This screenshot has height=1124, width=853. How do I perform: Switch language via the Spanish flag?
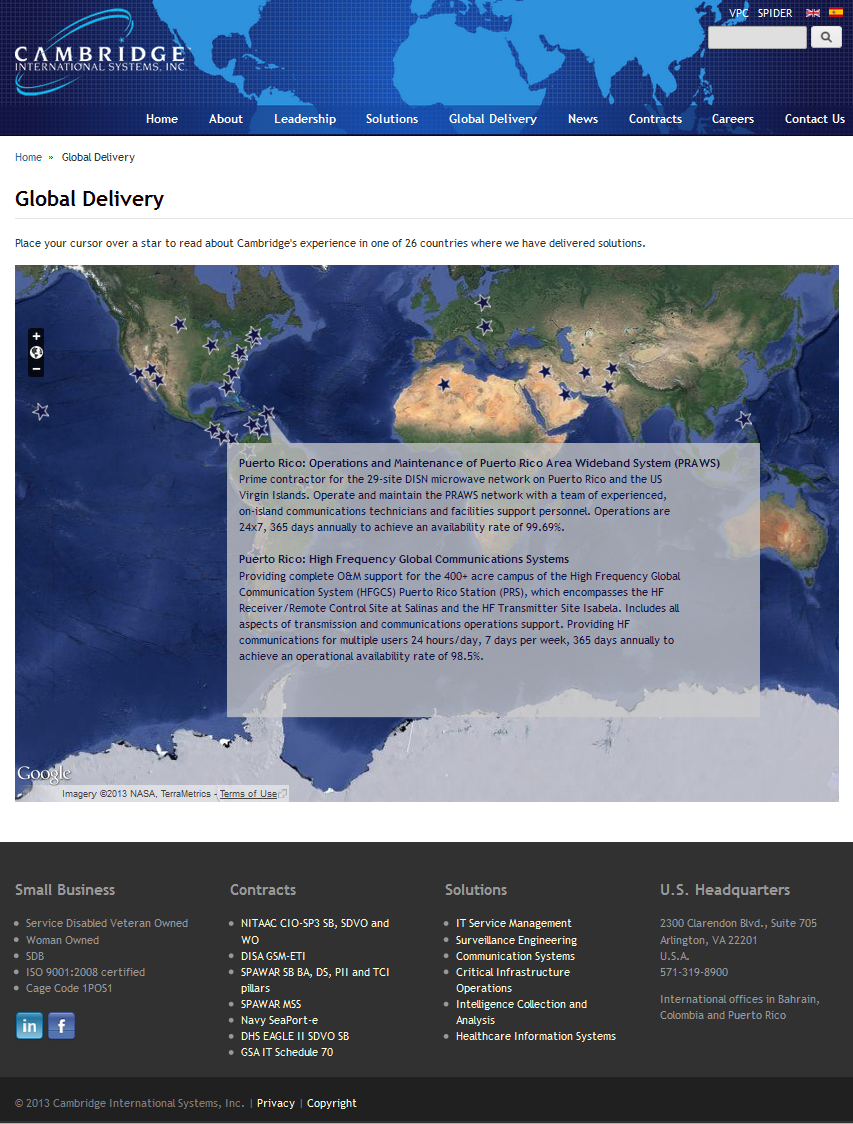836,12
